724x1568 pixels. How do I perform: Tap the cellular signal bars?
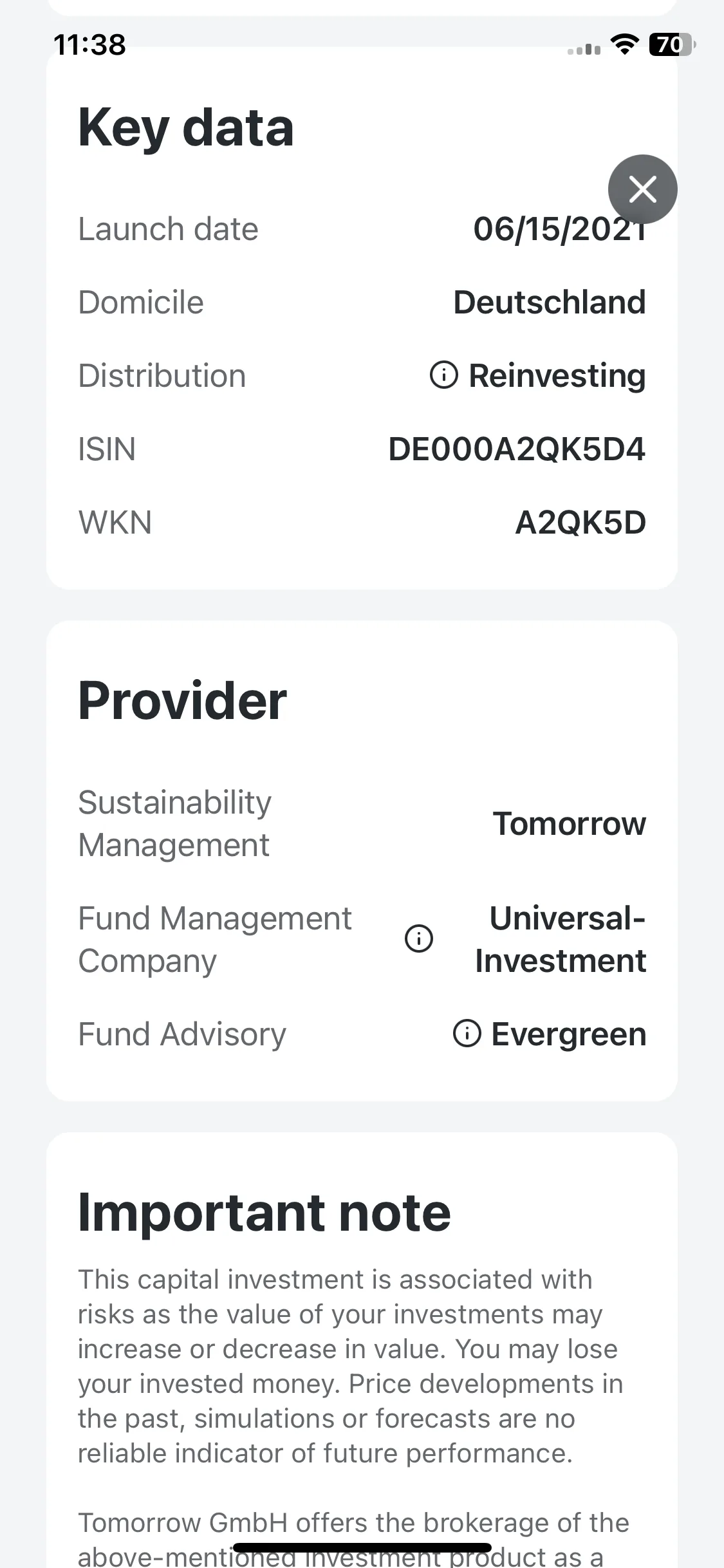(x=584, y=49)
